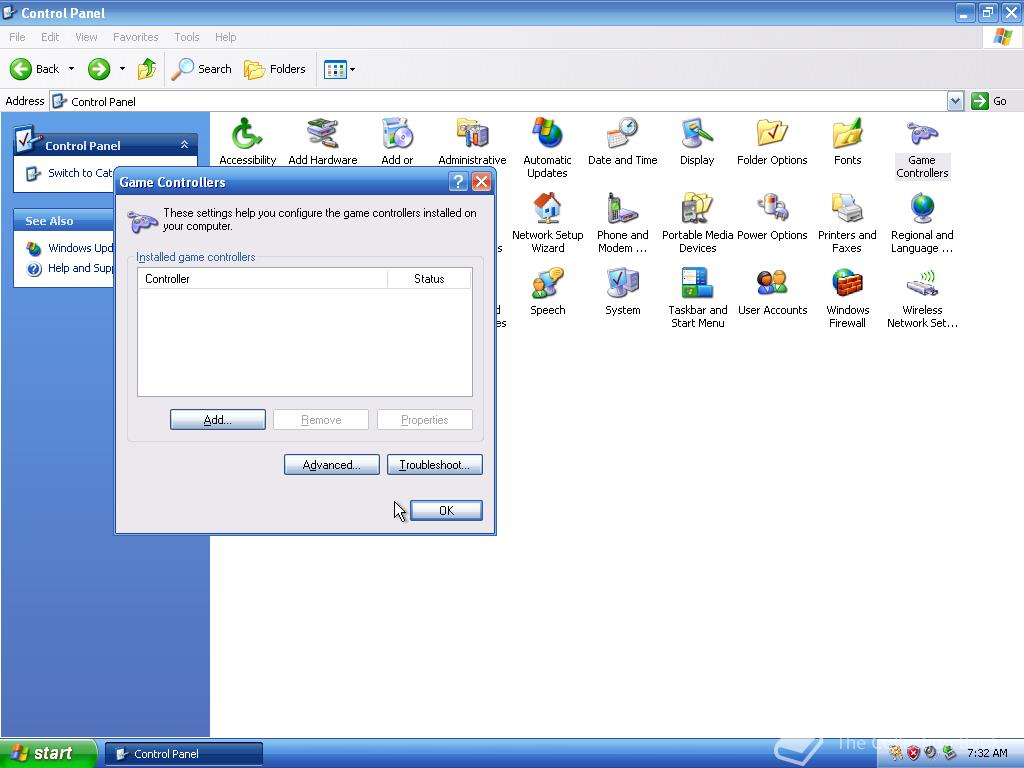Open the System icon
The width and height of the screenshot is (1024, 768).
(622, 291)
